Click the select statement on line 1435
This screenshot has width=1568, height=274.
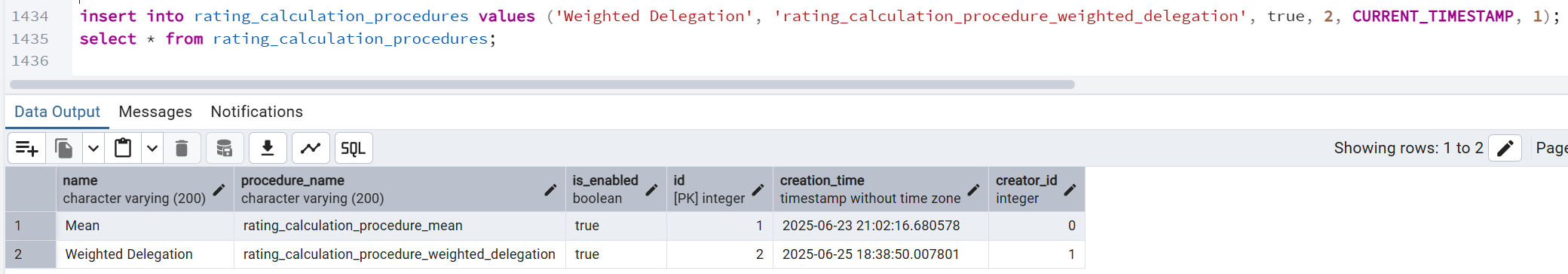pos(288,38)
